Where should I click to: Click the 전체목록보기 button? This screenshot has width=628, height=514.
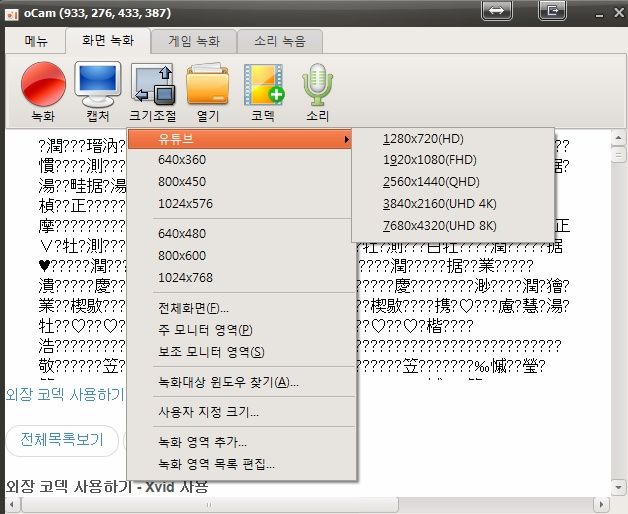tap(62, 440)
